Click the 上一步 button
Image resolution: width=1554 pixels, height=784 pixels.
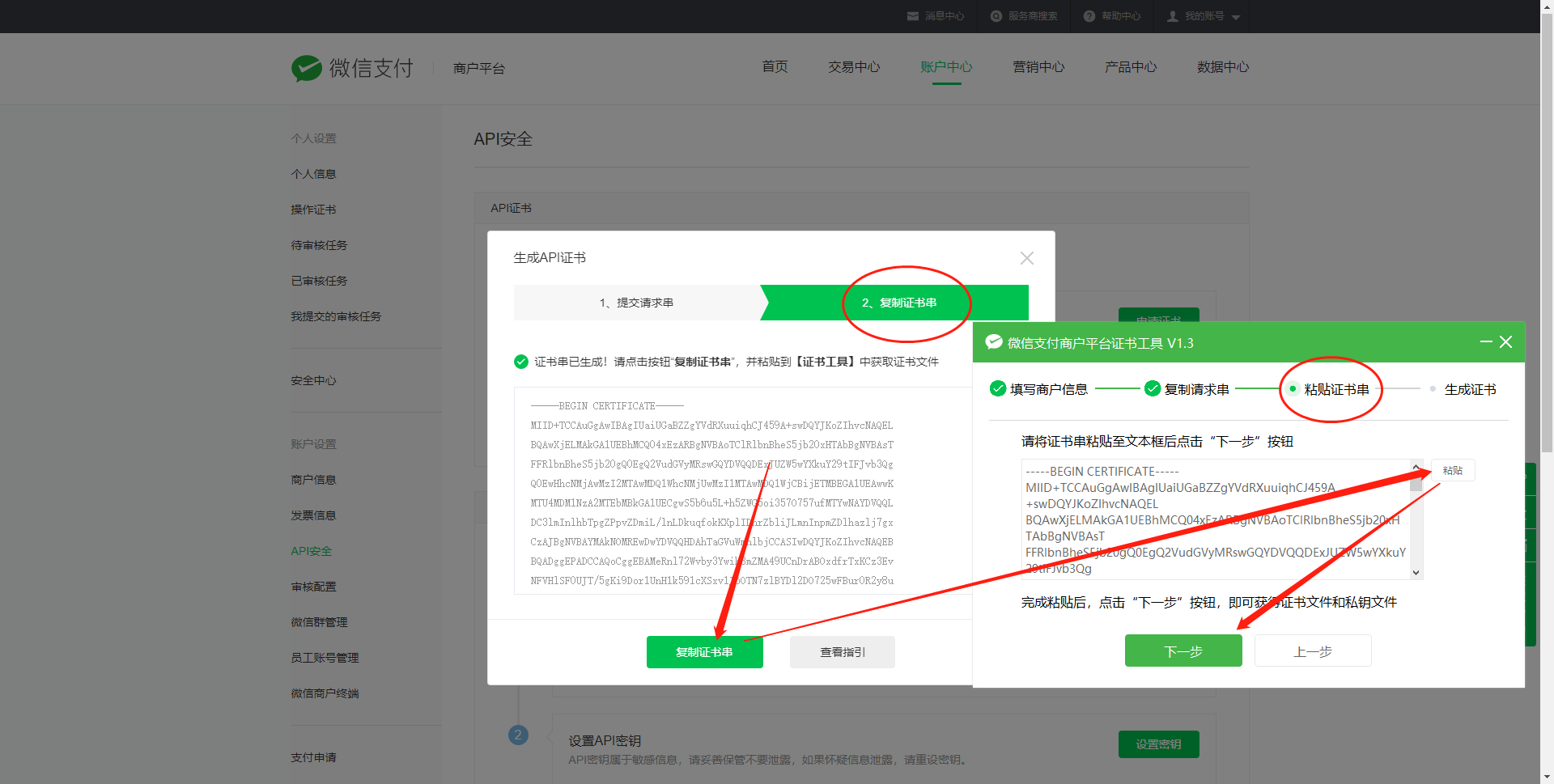(1313, 651)
